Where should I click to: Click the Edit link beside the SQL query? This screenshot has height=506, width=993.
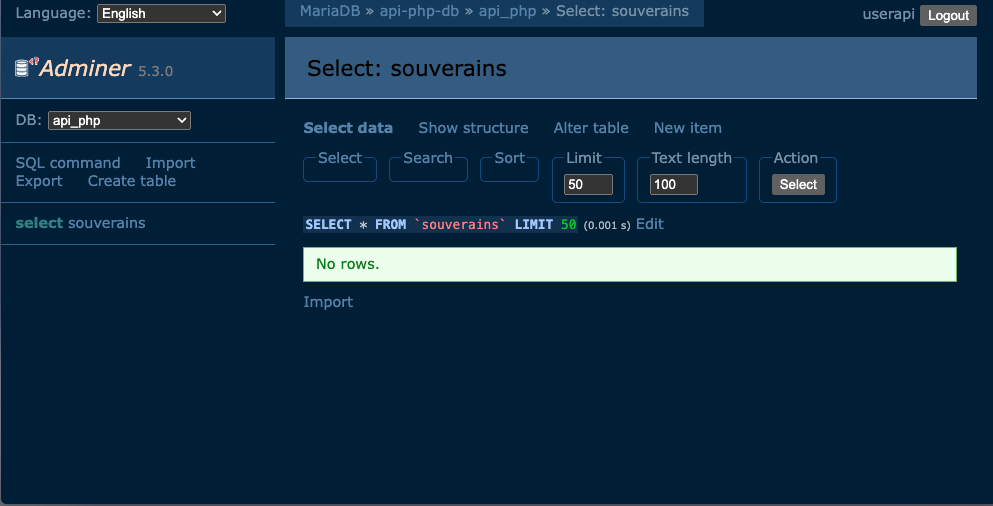[650, 224]
